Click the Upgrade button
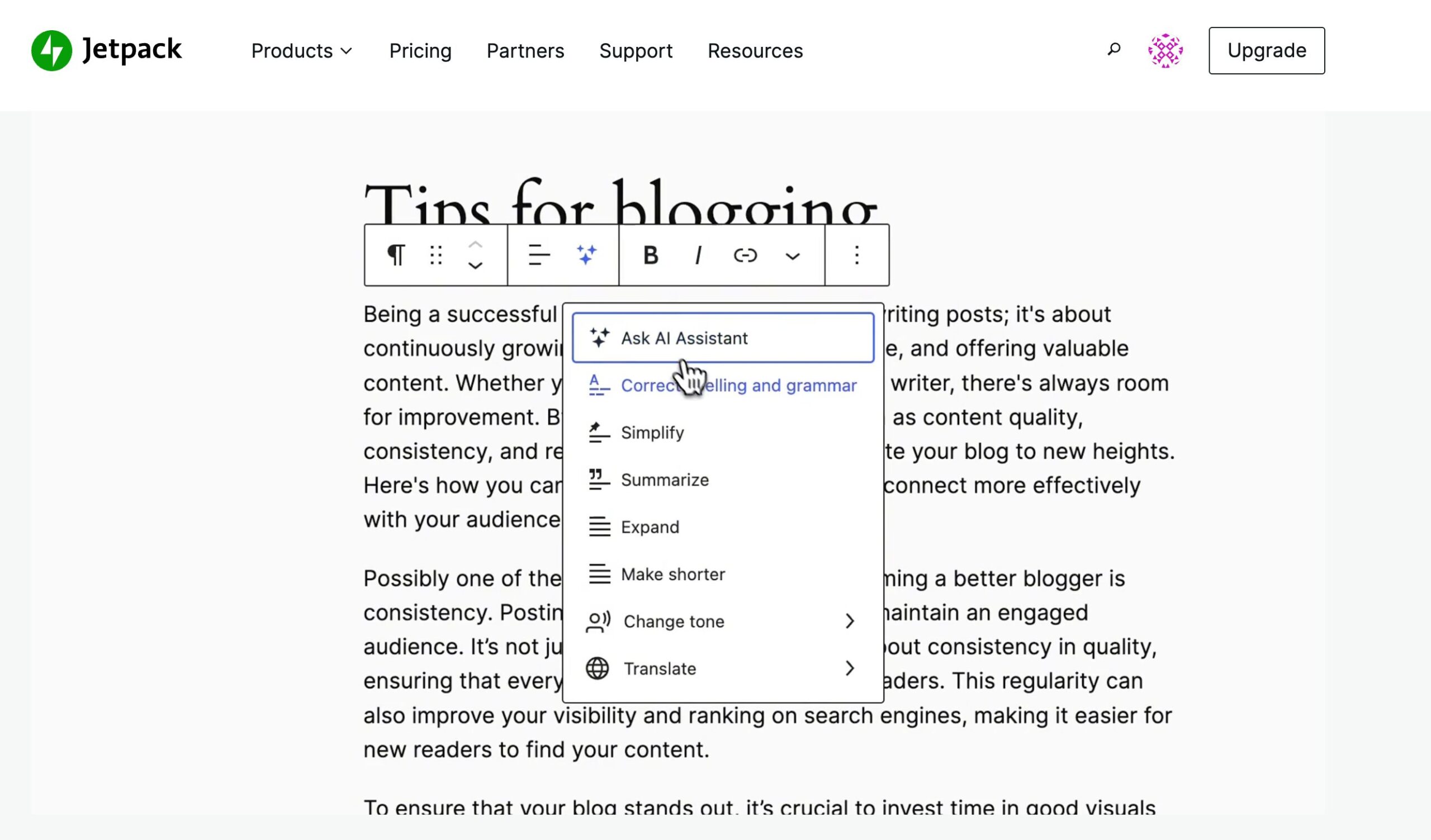 tap(1266, 50)
